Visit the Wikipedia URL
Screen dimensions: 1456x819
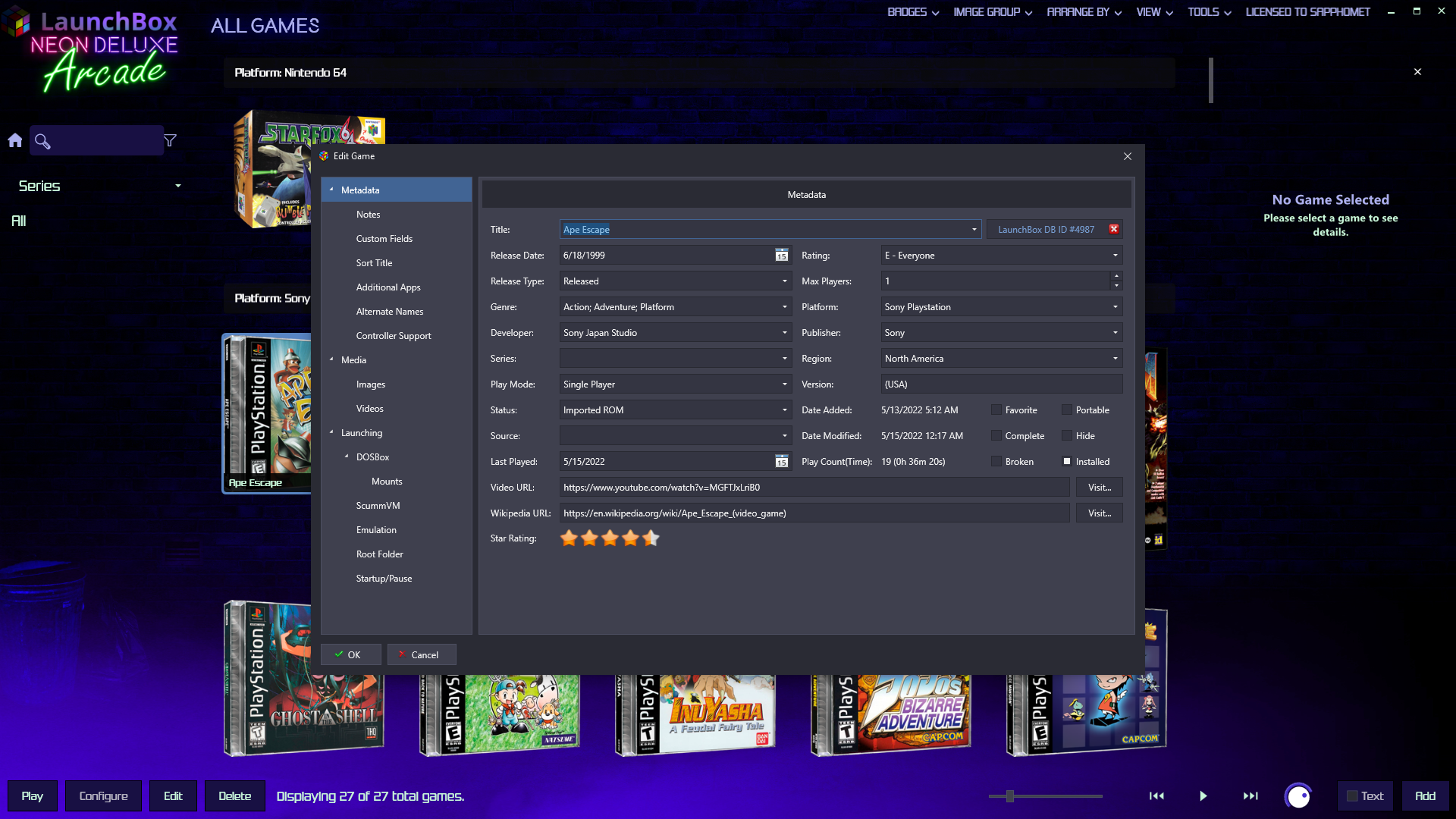pyautogui.click(x=1099, y=513)
